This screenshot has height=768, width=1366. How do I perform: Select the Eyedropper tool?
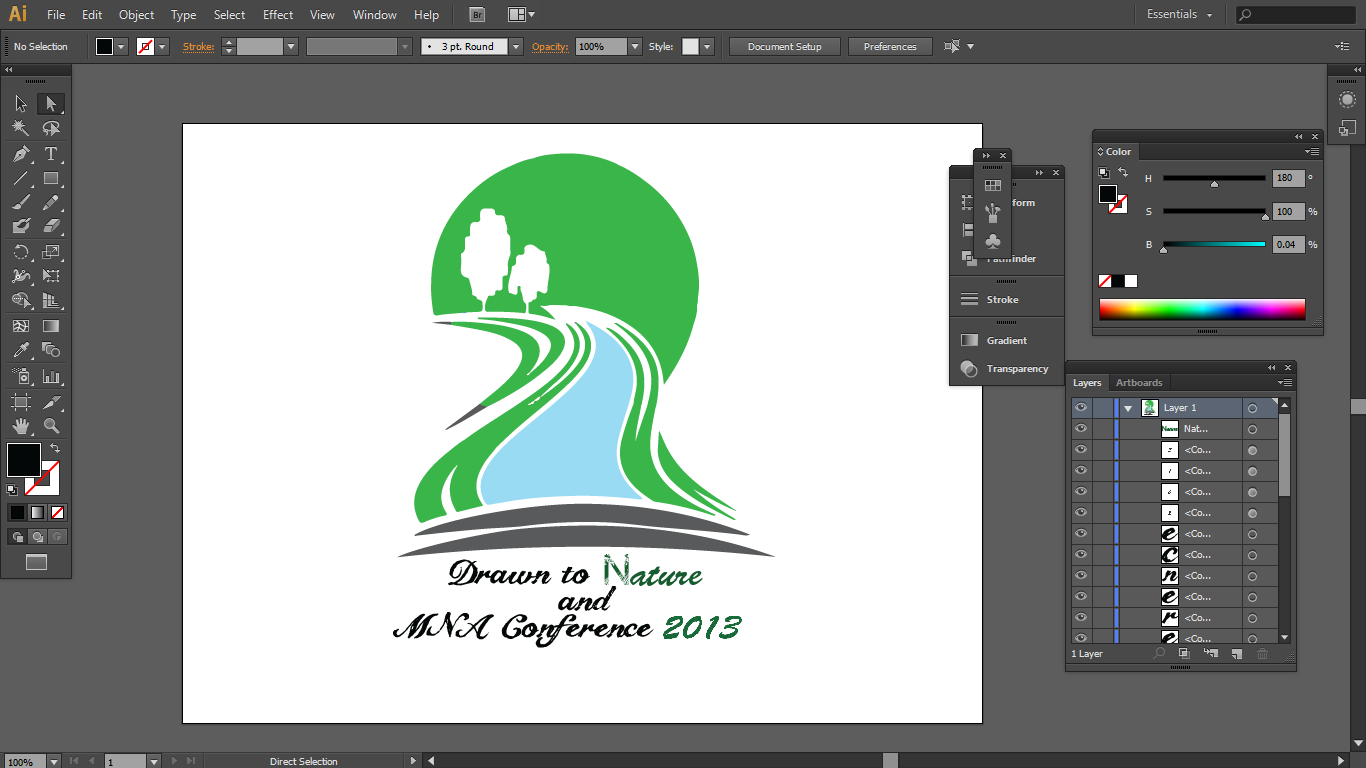pyautogui.click(x=21, y=350)
